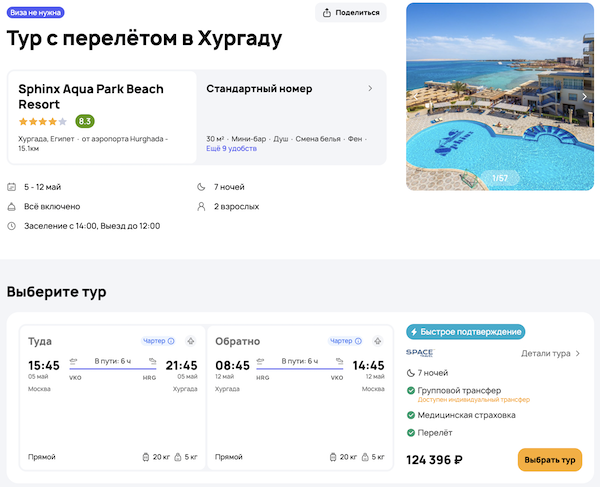Click the person icon next to 2 взрослых

click(x=201, y=206)
